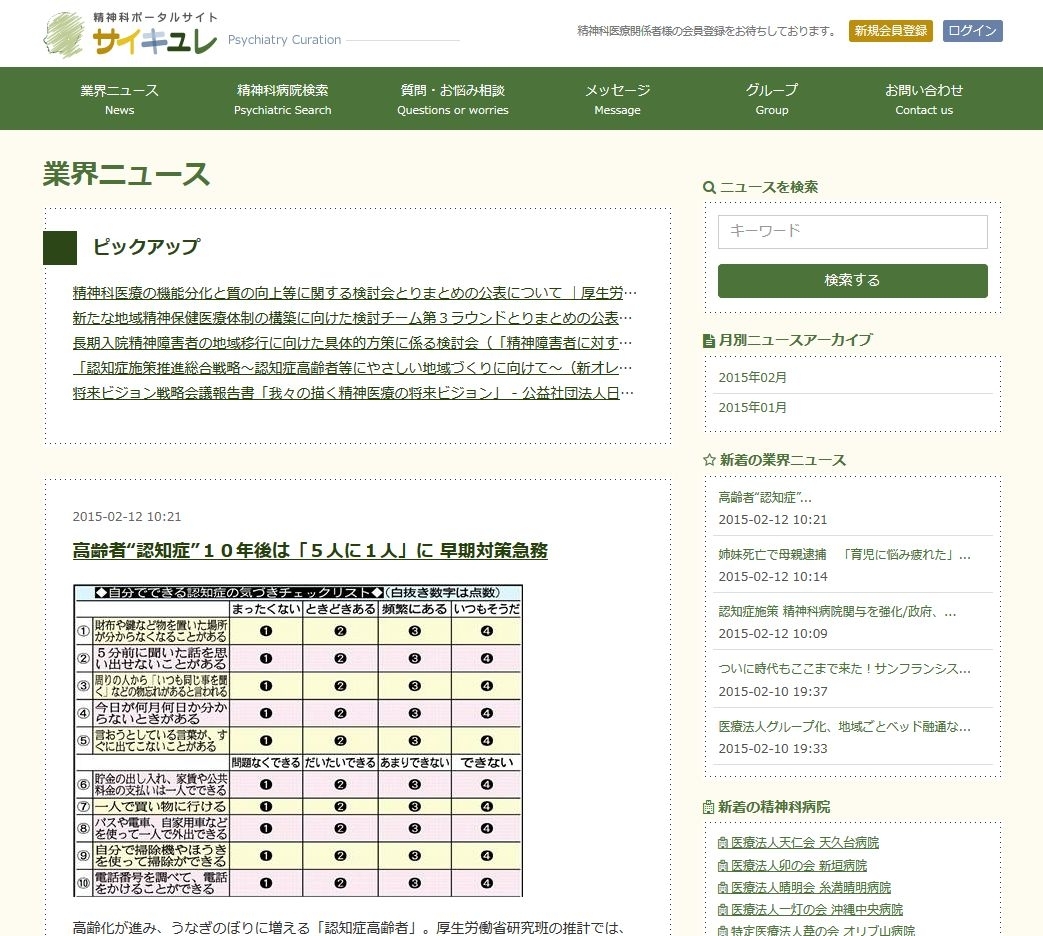
Task: Click the document icon beside 月別ニュースアーカイブ
Action: pyautogui.click(x=709, y=341)
